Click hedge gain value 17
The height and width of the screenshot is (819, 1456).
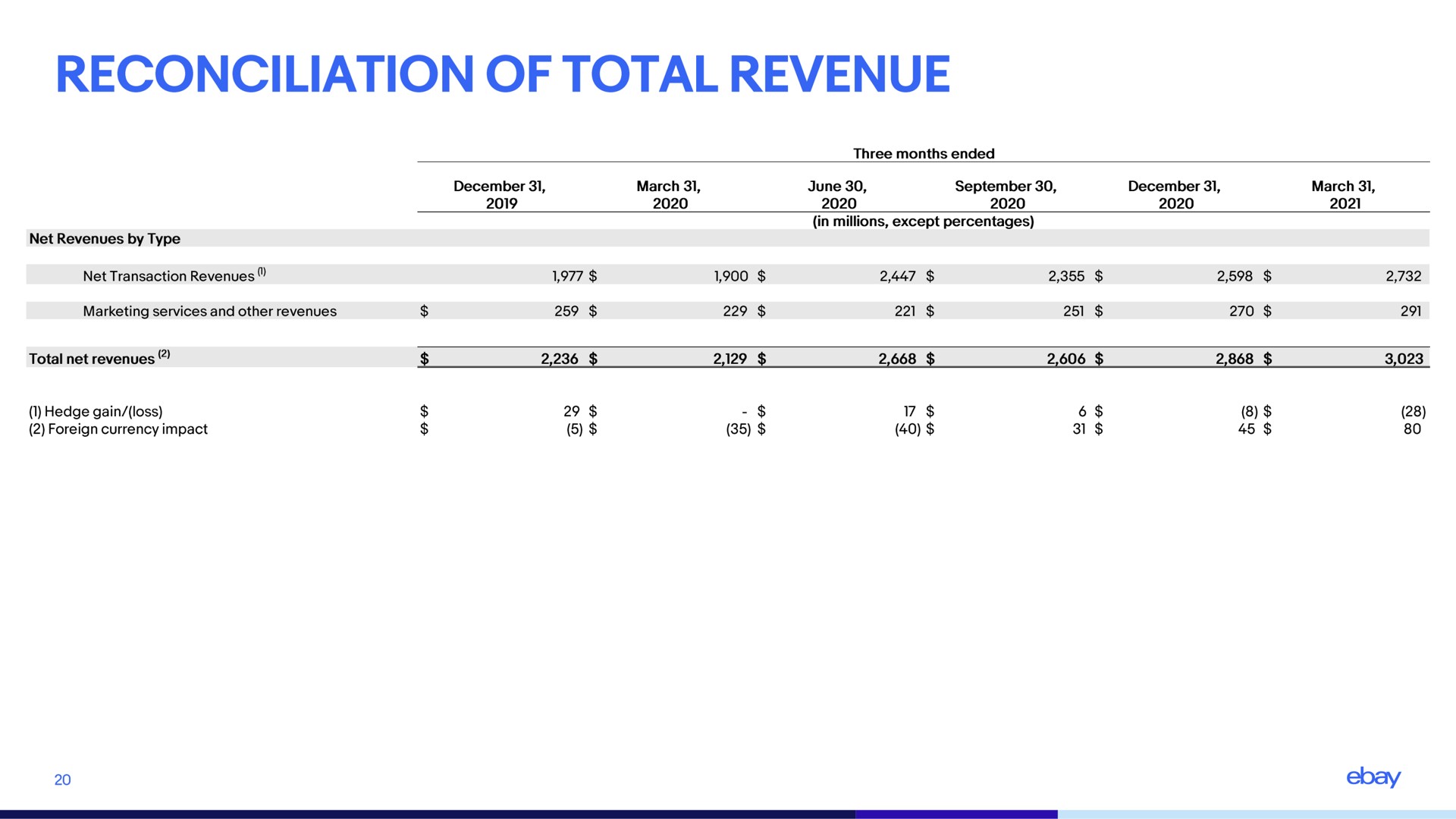(910, 411)
